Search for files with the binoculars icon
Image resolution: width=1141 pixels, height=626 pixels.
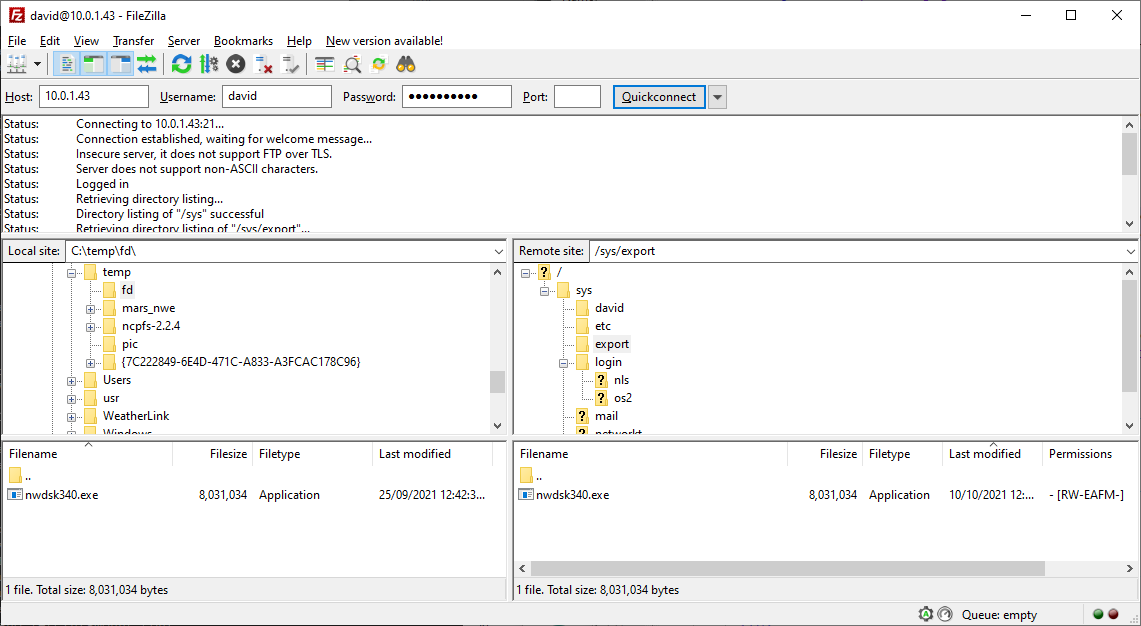[405, 65]
